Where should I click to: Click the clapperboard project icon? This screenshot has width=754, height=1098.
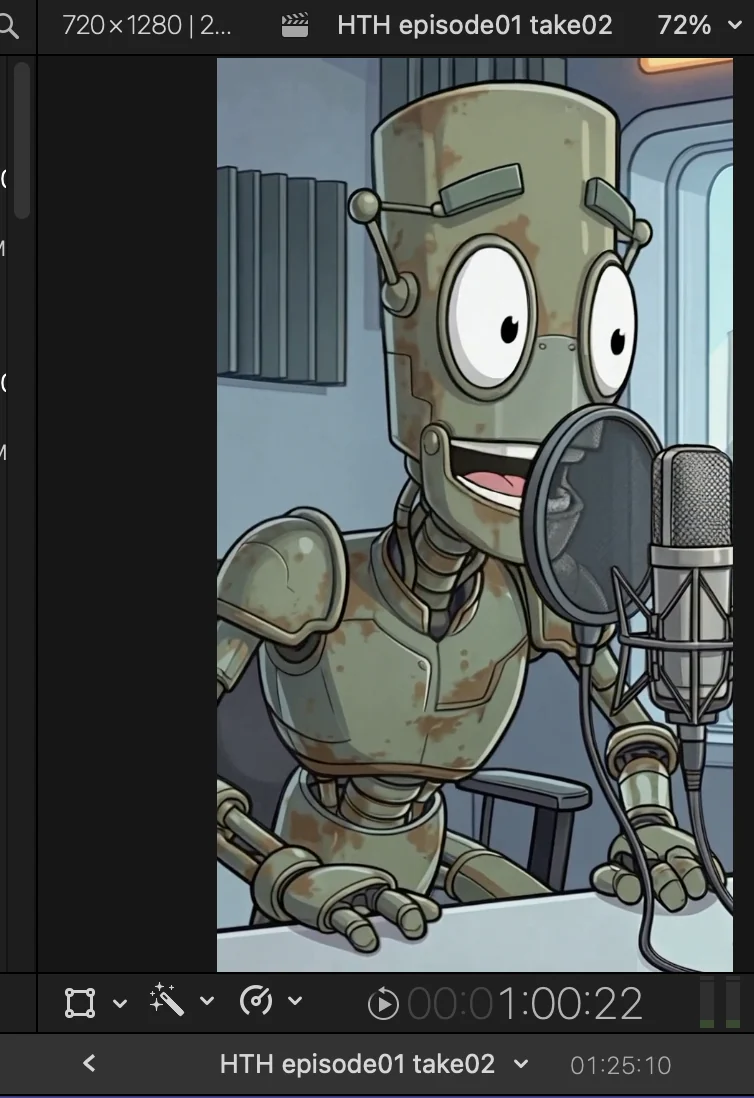pos(295,26)
